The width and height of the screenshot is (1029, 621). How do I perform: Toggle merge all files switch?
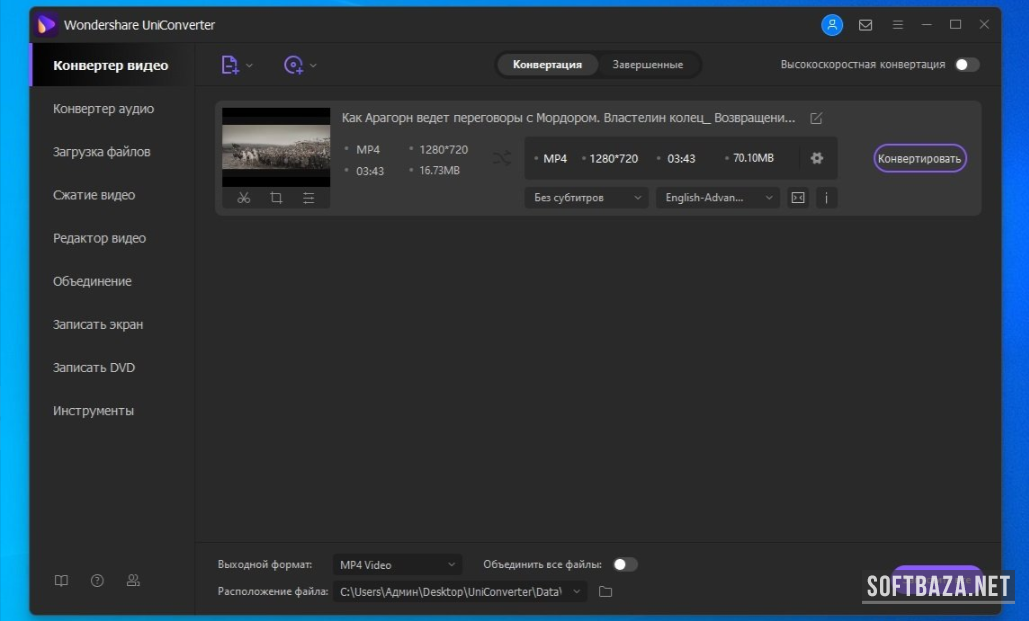tap(625, 565)
